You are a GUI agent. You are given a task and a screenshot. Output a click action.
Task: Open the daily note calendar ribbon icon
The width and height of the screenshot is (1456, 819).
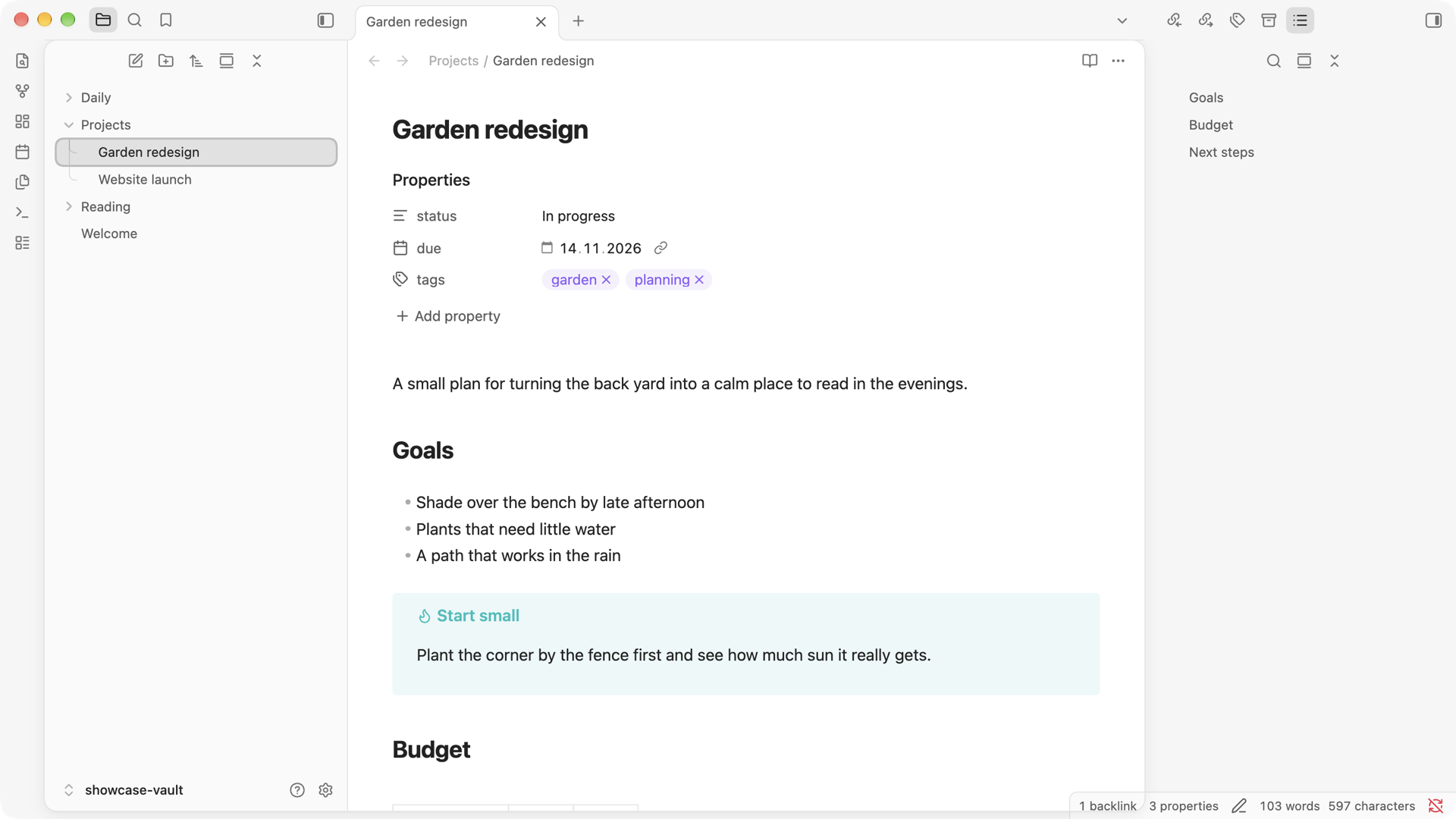click(22, 152)
